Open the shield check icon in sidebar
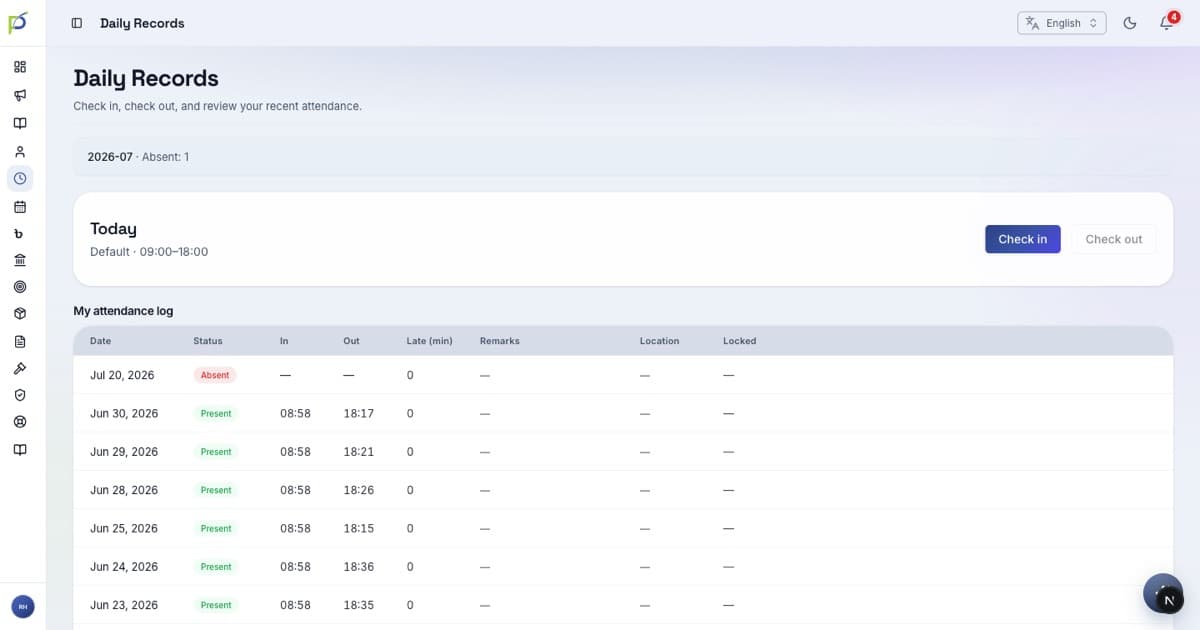Image resolution: width=1200 pixels, height=630 pixels. point(20,395)
